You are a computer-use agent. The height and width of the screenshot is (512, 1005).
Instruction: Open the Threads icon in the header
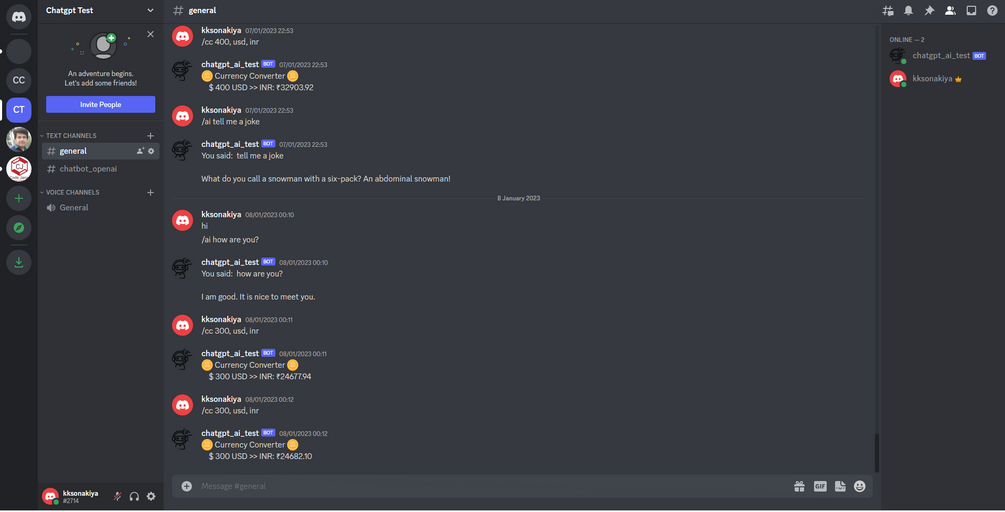(x=888, y=10)
